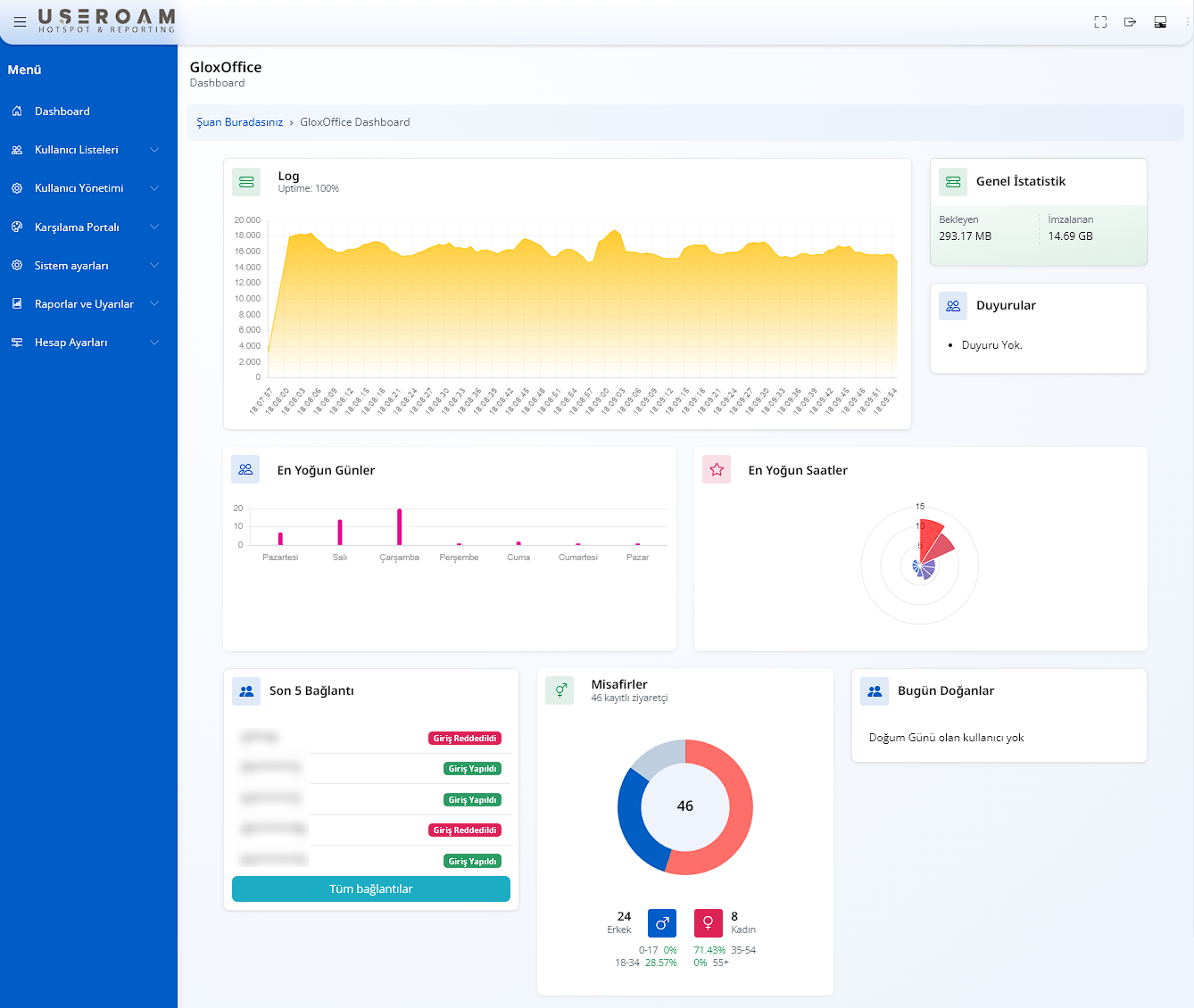Click the female gender icon
This screenshot has width=1194, height=1008.
click(708, 923)
